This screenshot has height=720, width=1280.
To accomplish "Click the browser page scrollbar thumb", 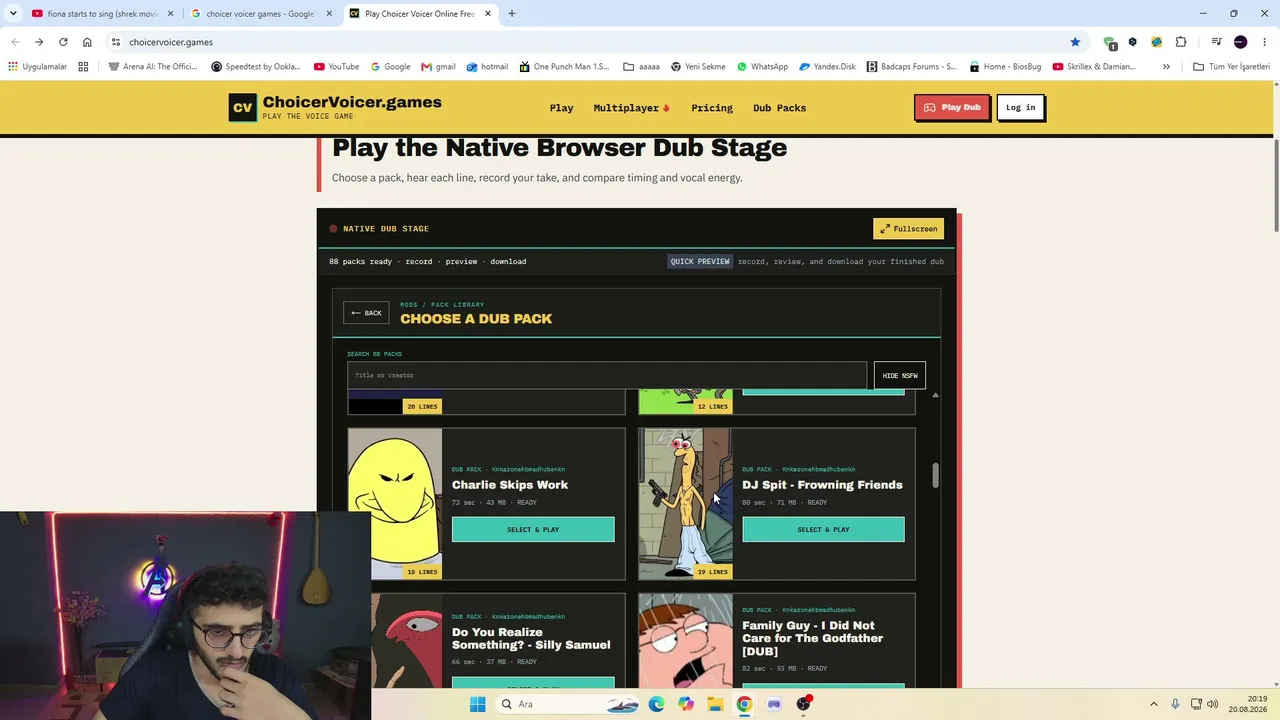I will 1276,185.
